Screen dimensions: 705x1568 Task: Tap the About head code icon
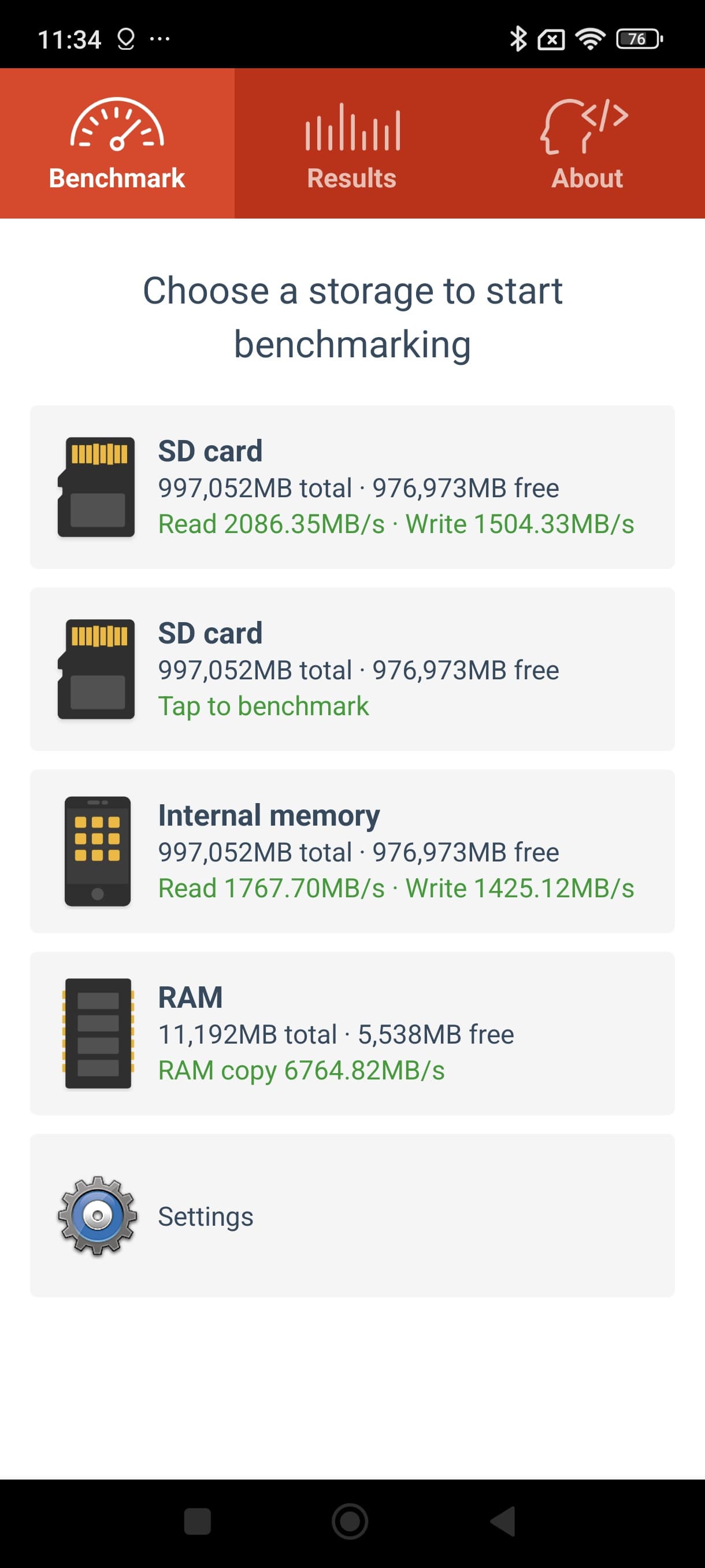(585, 126)
